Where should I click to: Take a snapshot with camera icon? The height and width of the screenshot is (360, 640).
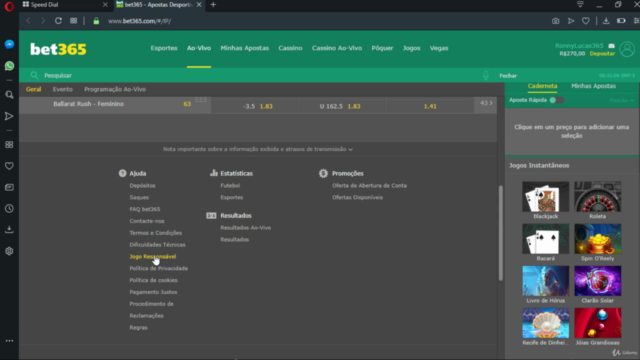(x=556, y=21)
